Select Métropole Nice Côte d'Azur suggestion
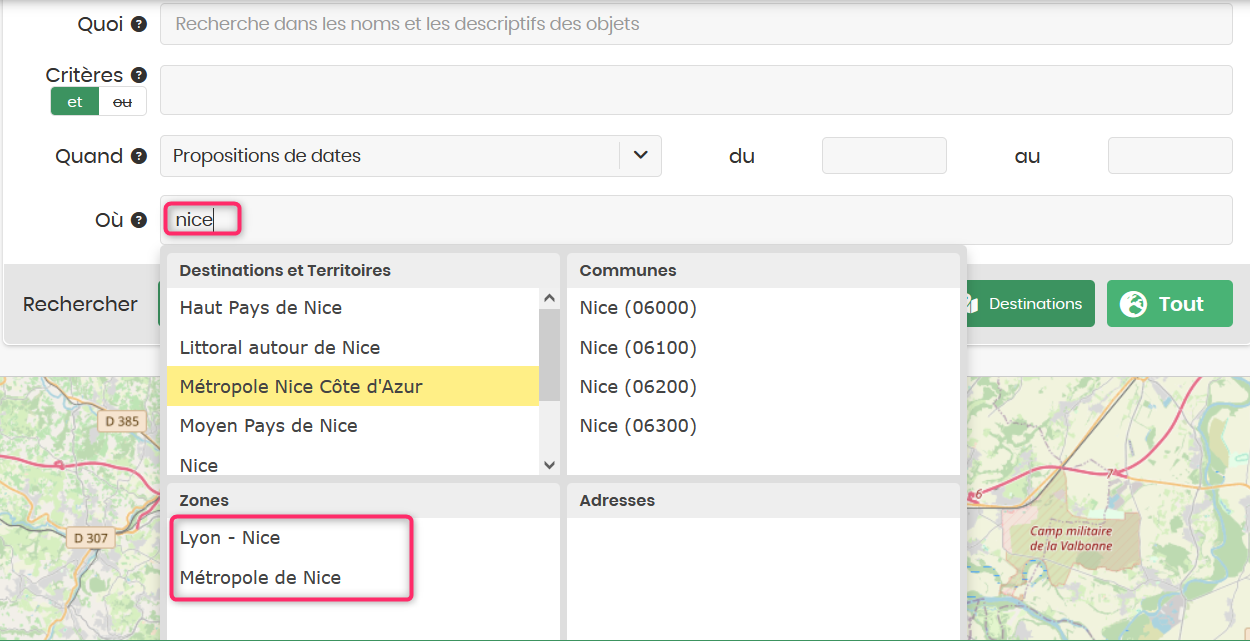The image size is (1250, 641). (x=353, y=387)
